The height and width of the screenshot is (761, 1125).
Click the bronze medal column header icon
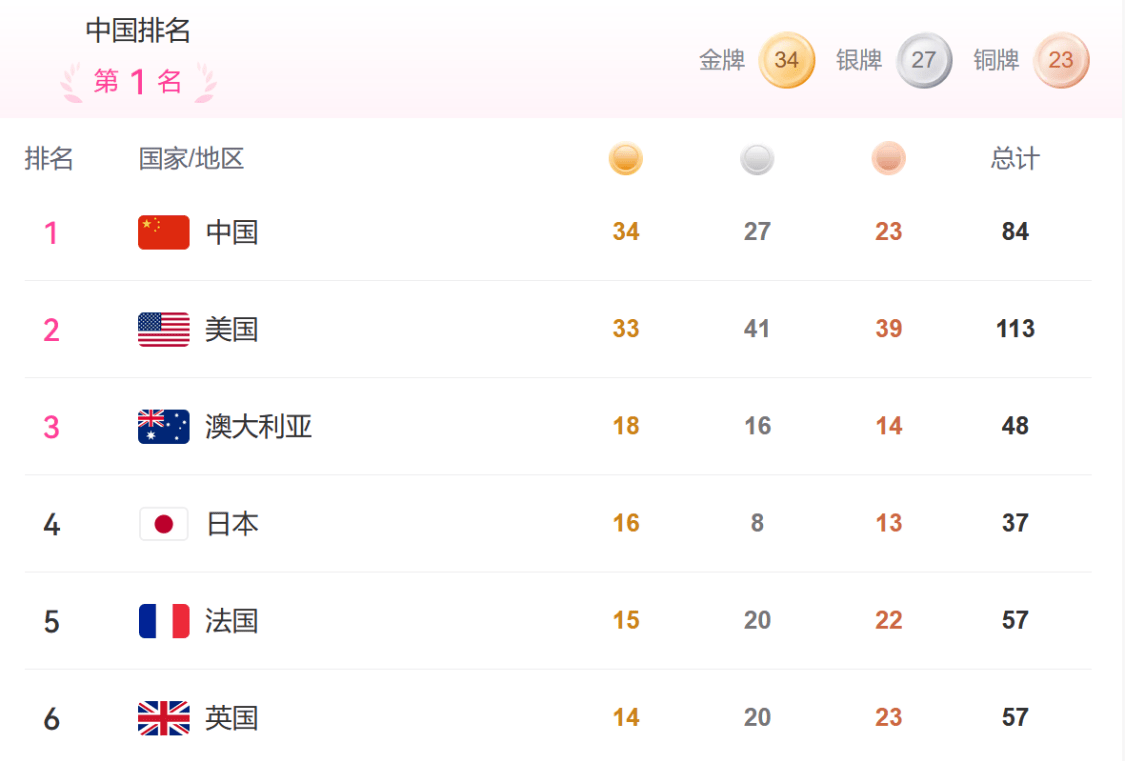pyautogui.click(x=888, y=159)
